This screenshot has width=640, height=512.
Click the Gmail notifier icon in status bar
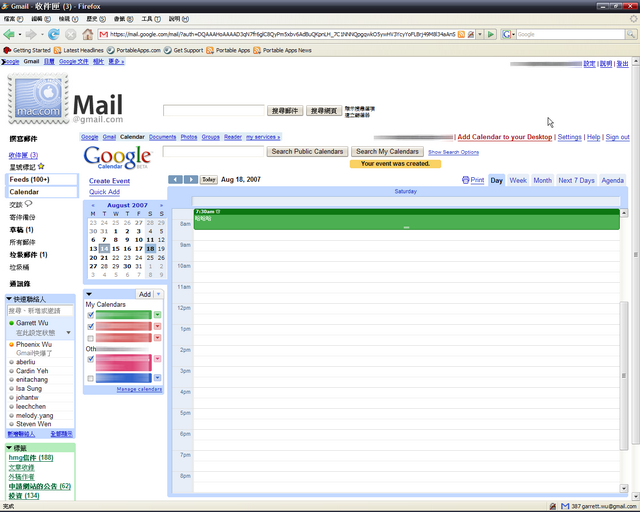click(565, 506)
